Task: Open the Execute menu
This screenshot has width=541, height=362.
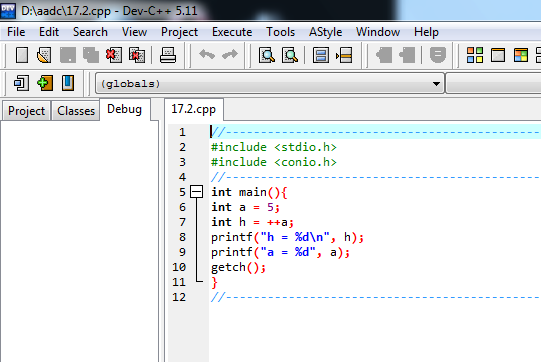Action: coord(232,32)
